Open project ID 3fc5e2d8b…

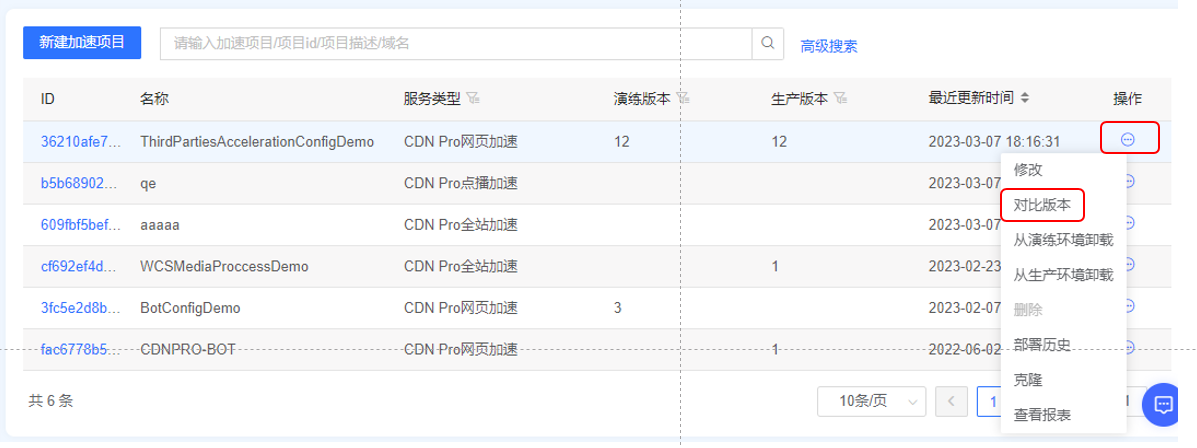click(x=80, y=308)
